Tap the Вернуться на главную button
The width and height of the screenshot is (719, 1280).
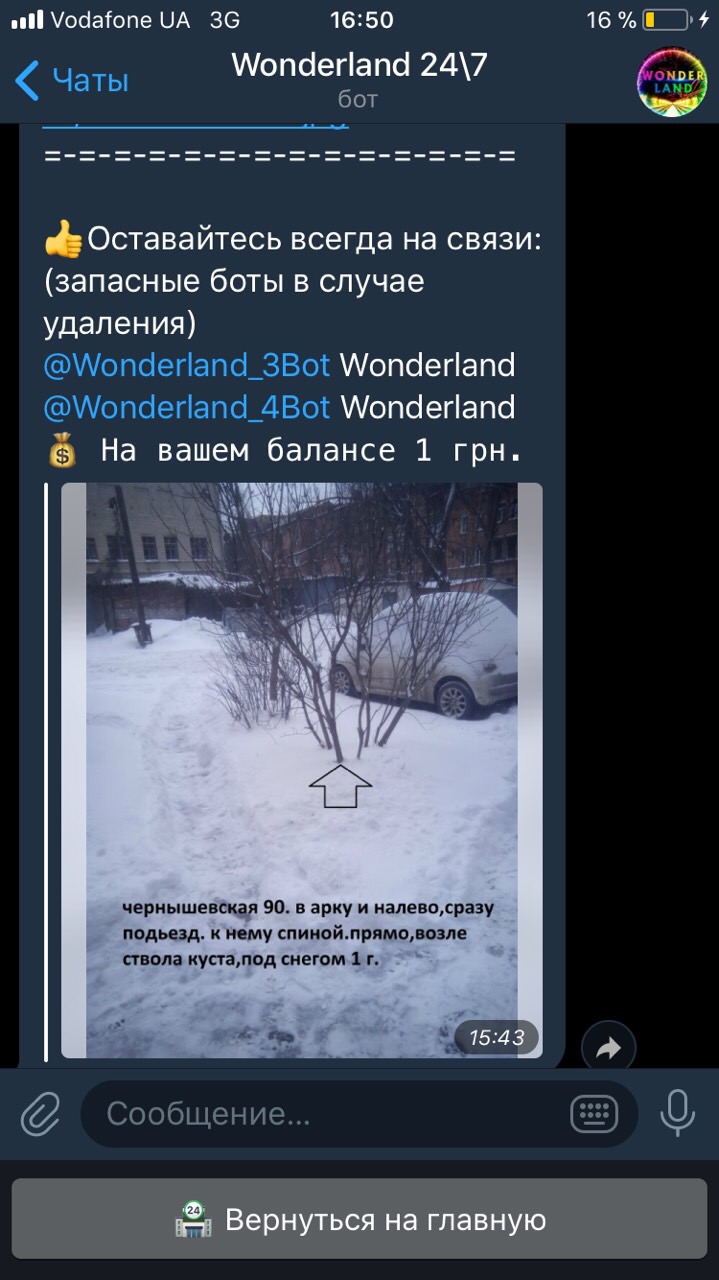pyautogui.click(x=360, y=1220)
